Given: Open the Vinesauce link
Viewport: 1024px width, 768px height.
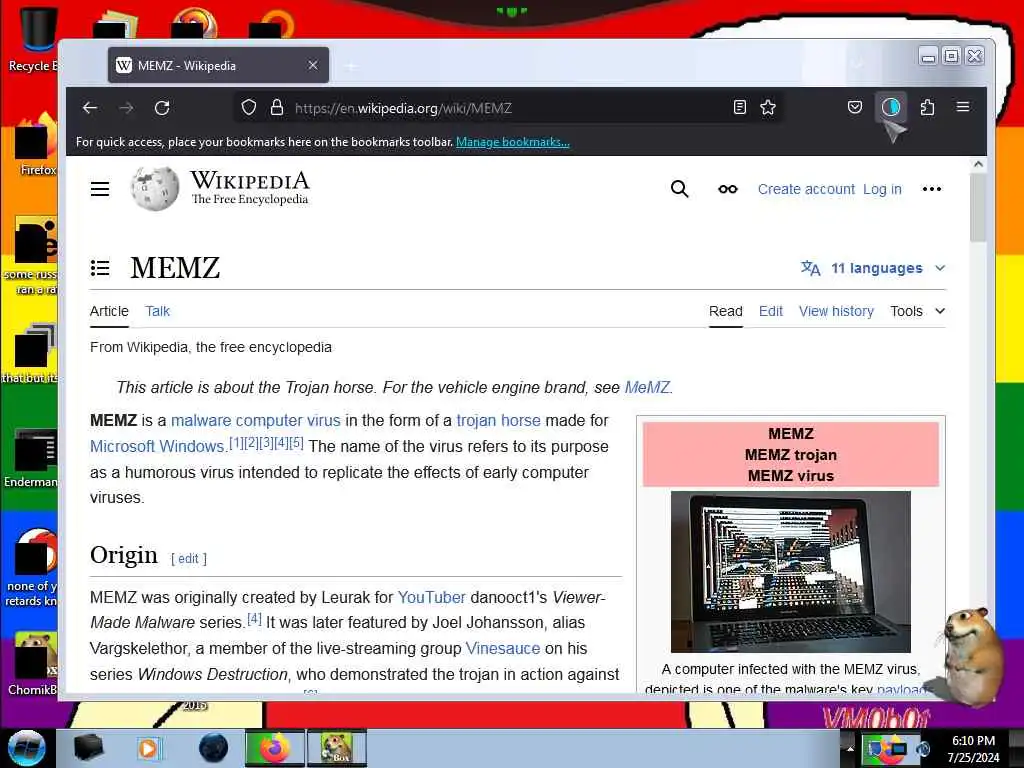Looking at the screenshot, I should pyautogui.click(x=503, y=648).
